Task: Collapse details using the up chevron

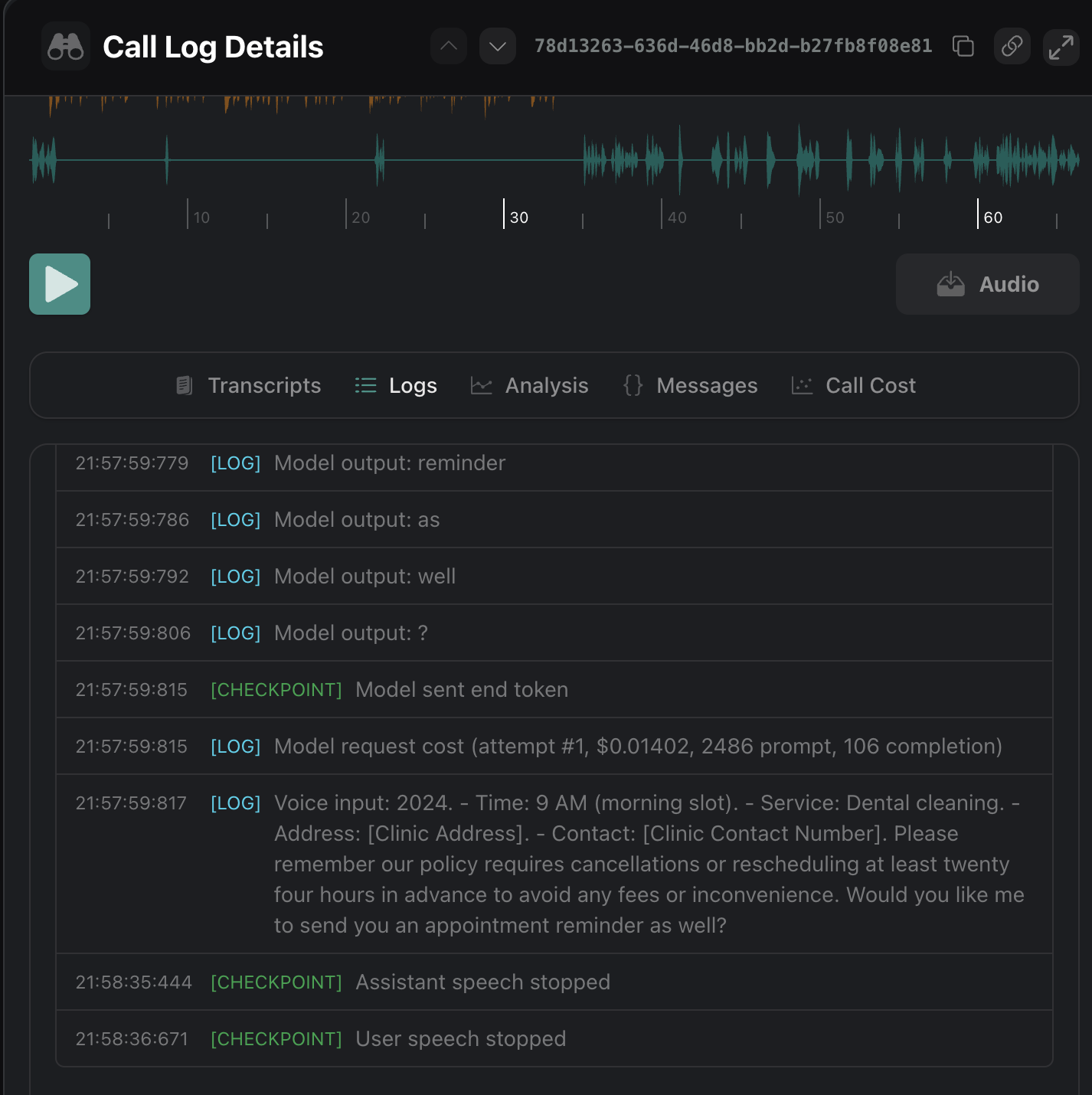Action: click(x=449, y=47)
